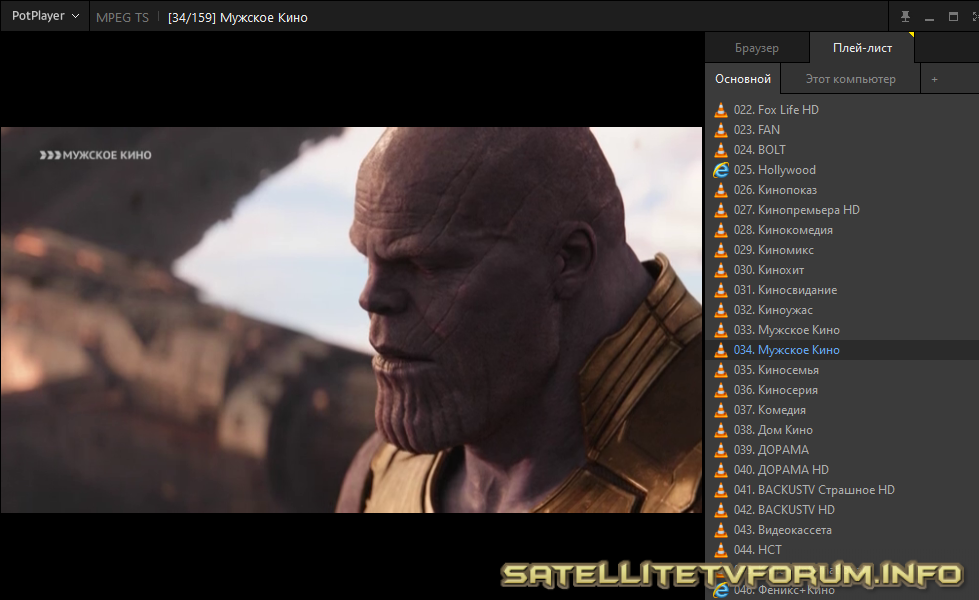Open the PotPlayer main menu dropdown
The width and height of the screenshot is (979, 600).
[45, 16]
